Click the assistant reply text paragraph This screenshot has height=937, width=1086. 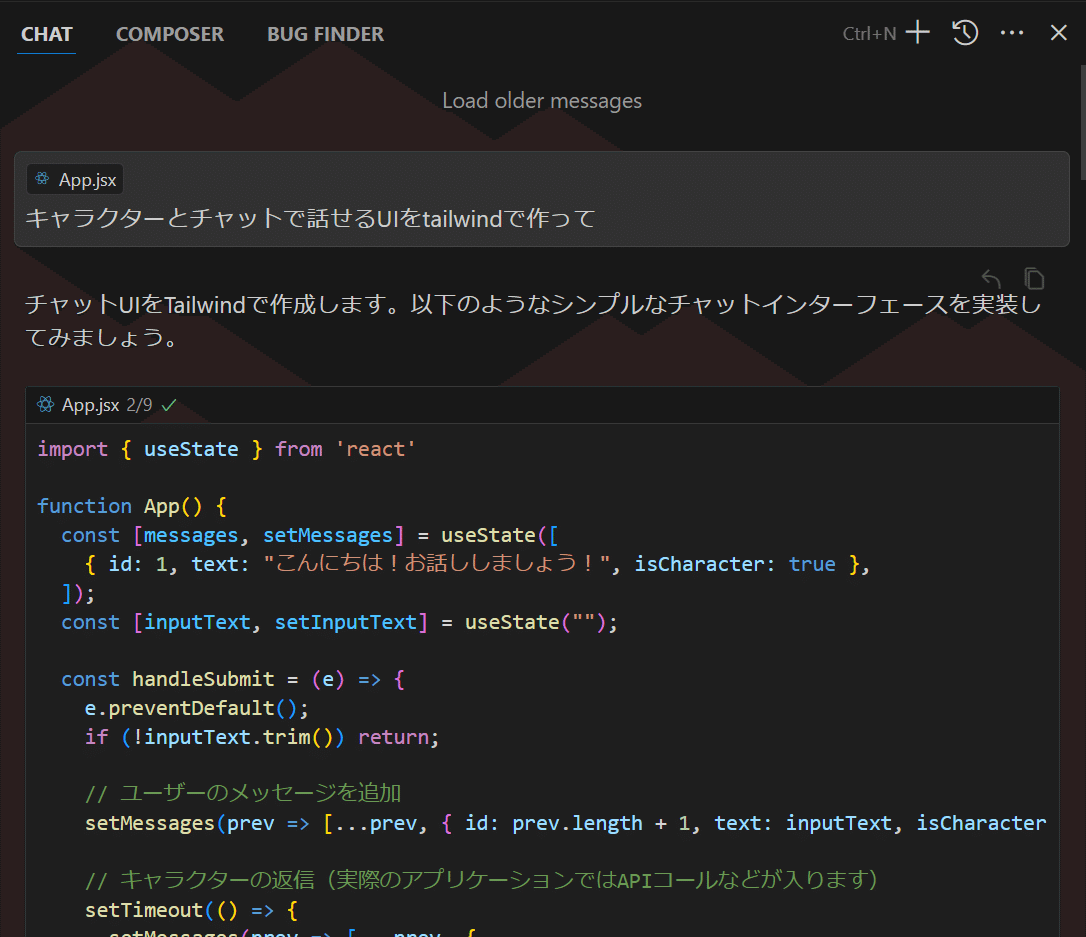coord(533,321)
